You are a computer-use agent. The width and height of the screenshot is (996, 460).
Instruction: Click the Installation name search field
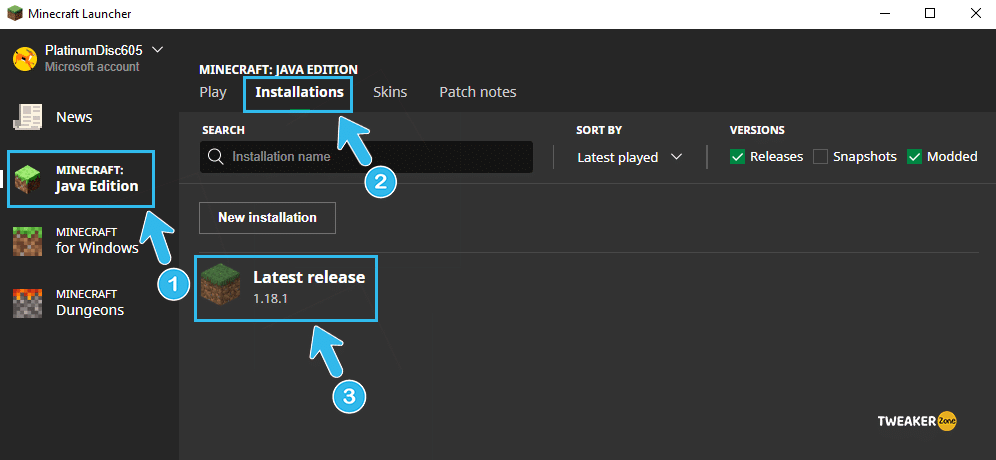click(x=367, y=156)
